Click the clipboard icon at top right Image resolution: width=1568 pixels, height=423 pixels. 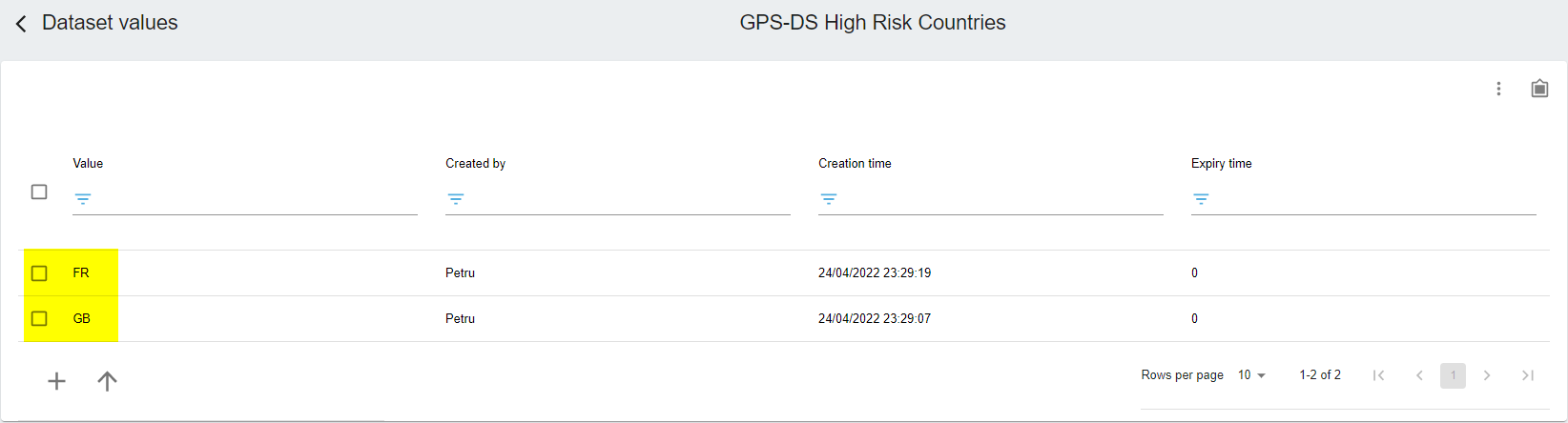(1539, 89)
